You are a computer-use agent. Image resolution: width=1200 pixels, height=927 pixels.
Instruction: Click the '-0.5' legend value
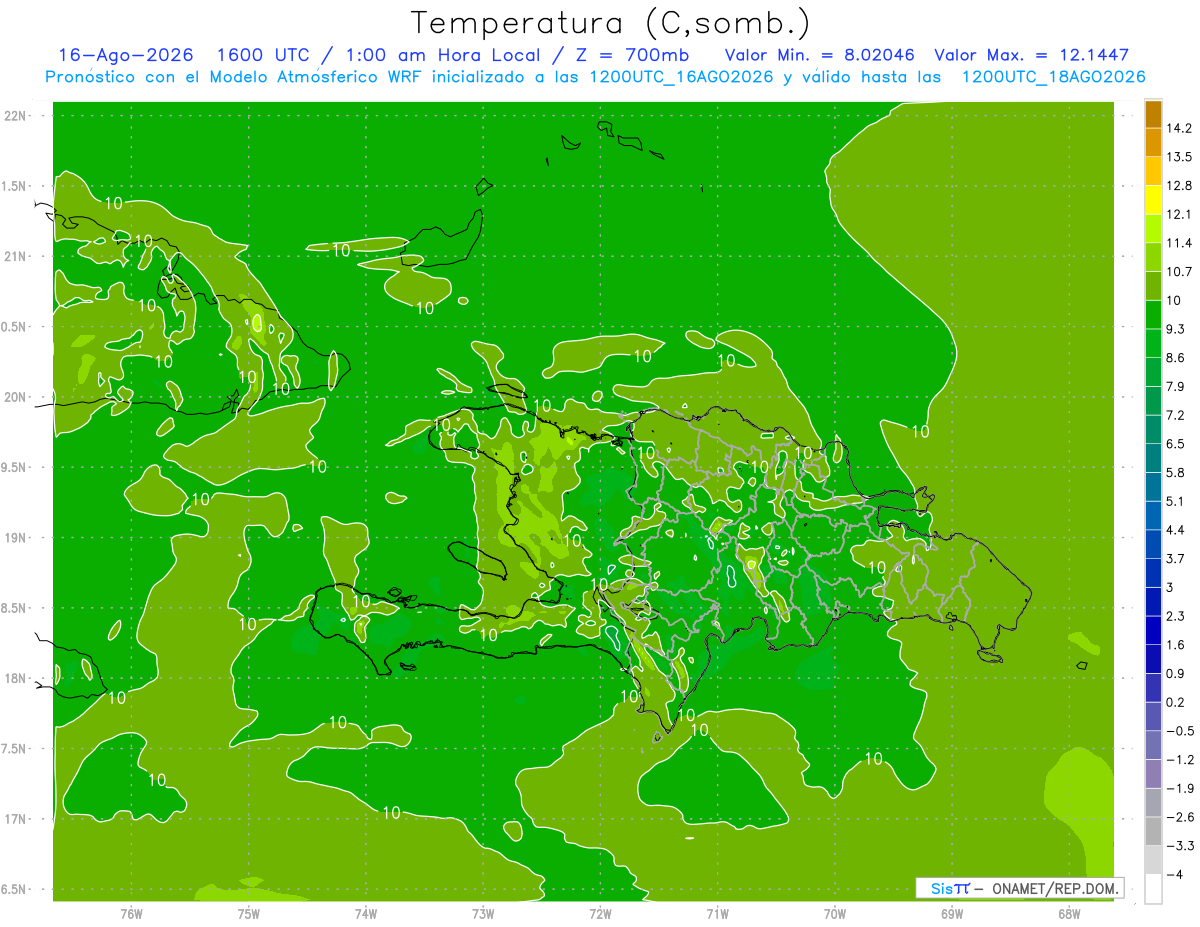click(x=1180, y=731)
